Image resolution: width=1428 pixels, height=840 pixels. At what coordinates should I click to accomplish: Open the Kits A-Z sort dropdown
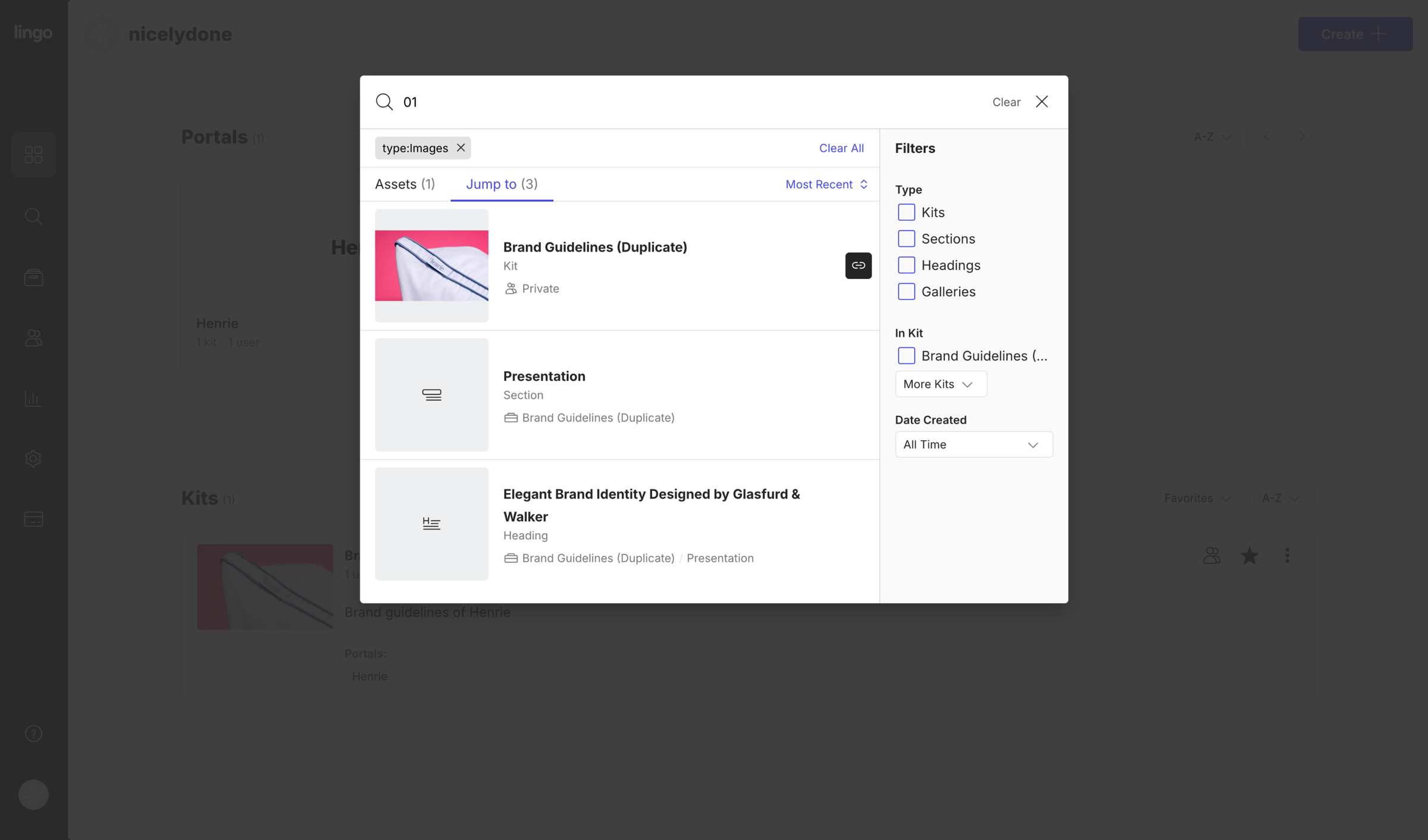(x=1283, y=498)
